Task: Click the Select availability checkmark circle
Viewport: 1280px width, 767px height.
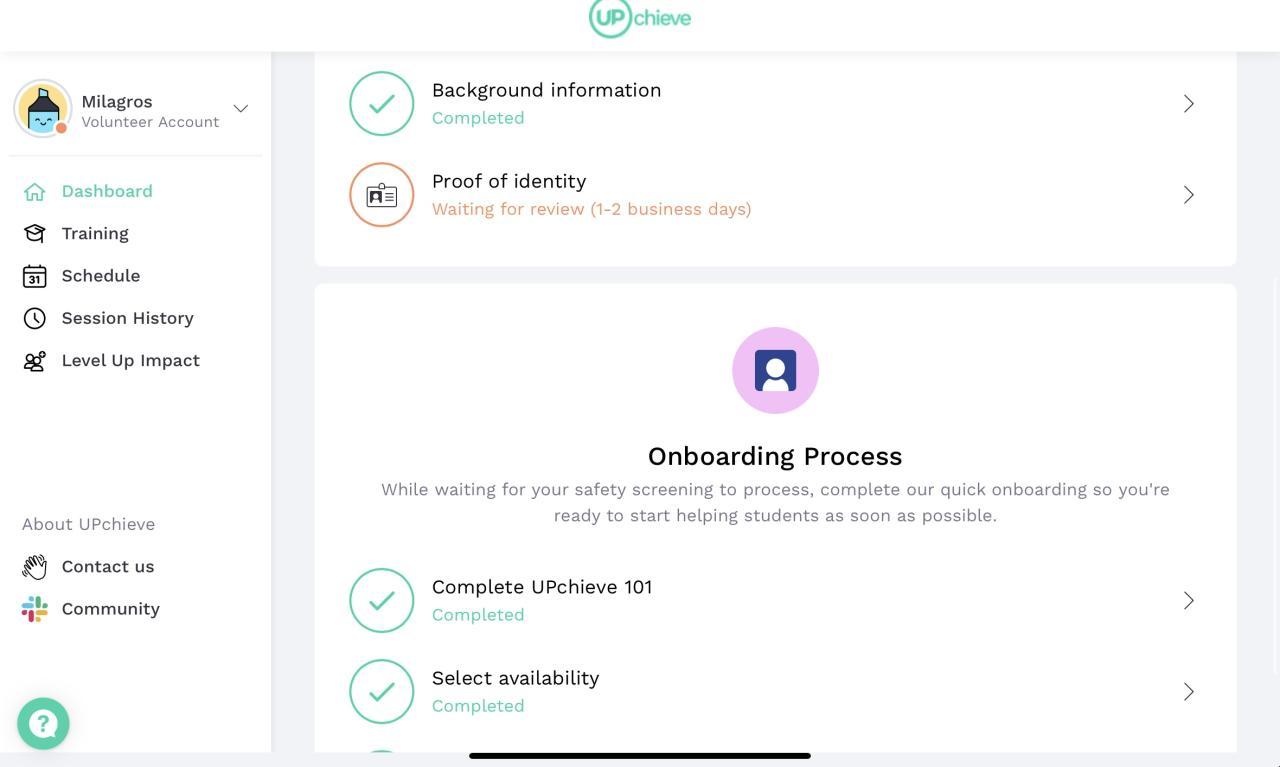Action: coord(381,692)
